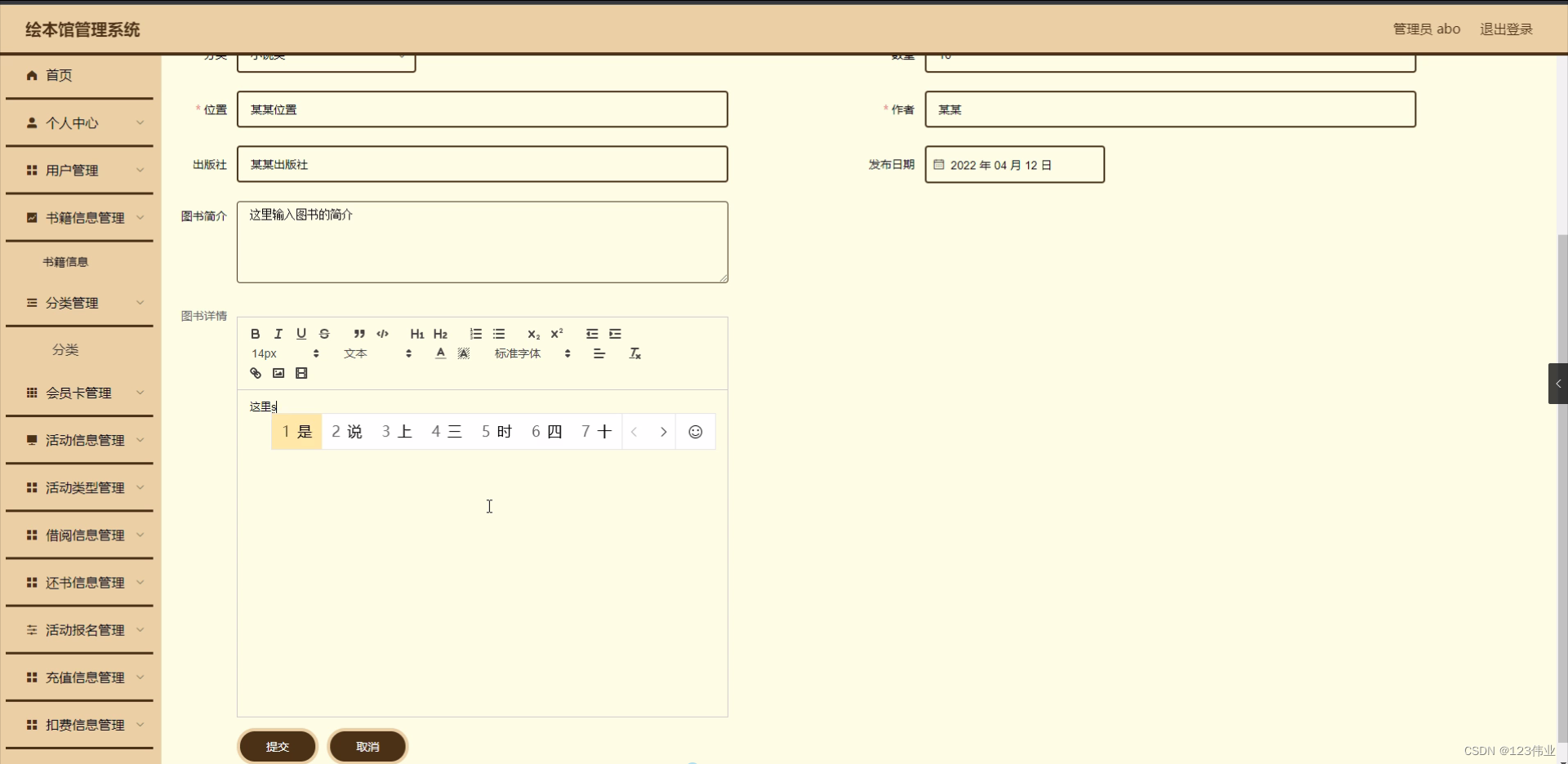Apply bold formatting in the editor
The height and width of the screenshot is (764, 1568).
point(255,334)
